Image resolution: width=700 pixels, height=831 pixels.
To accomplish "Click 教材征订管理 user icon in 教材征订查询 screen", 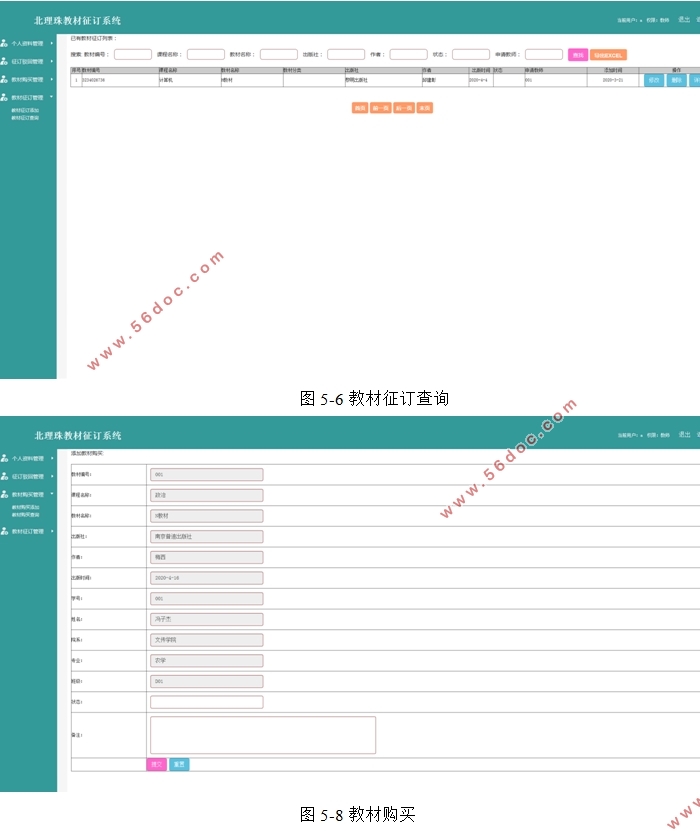I will point(4,97).
